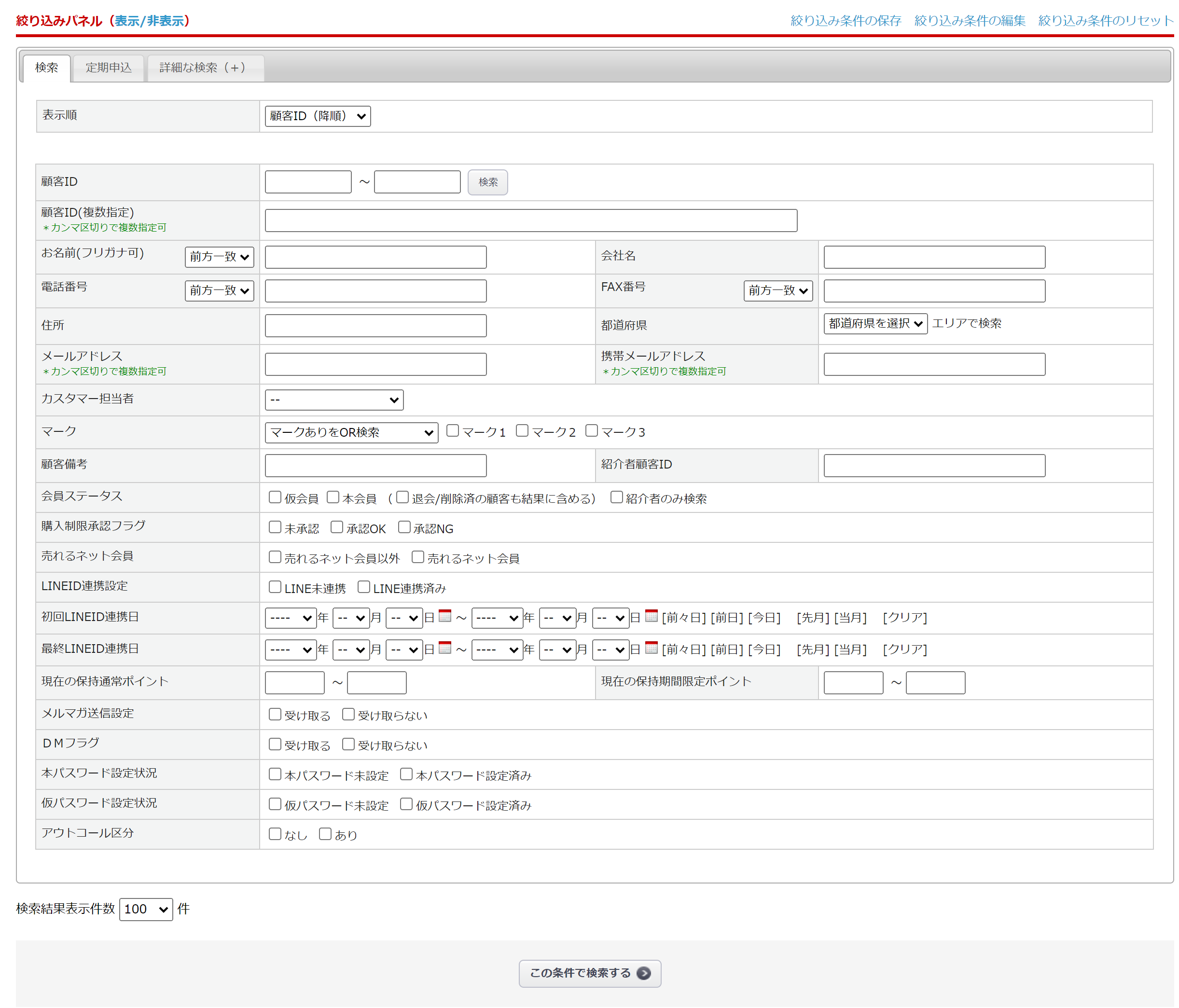Tick the LINE連携済み checkbox

click(364, 587)
